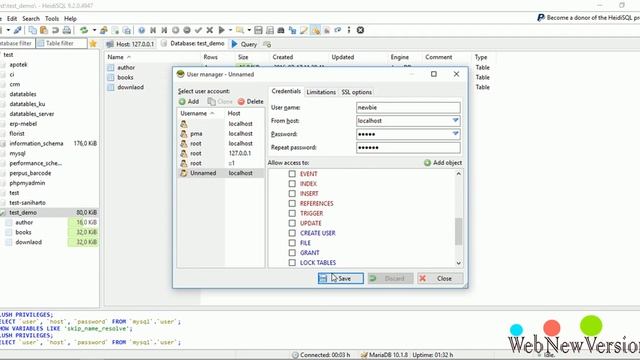Image resolution: width=640 pixels, height=360 pixels.
Task: Enable the INSERT privilege checkbox
Action: coord(292,193)
